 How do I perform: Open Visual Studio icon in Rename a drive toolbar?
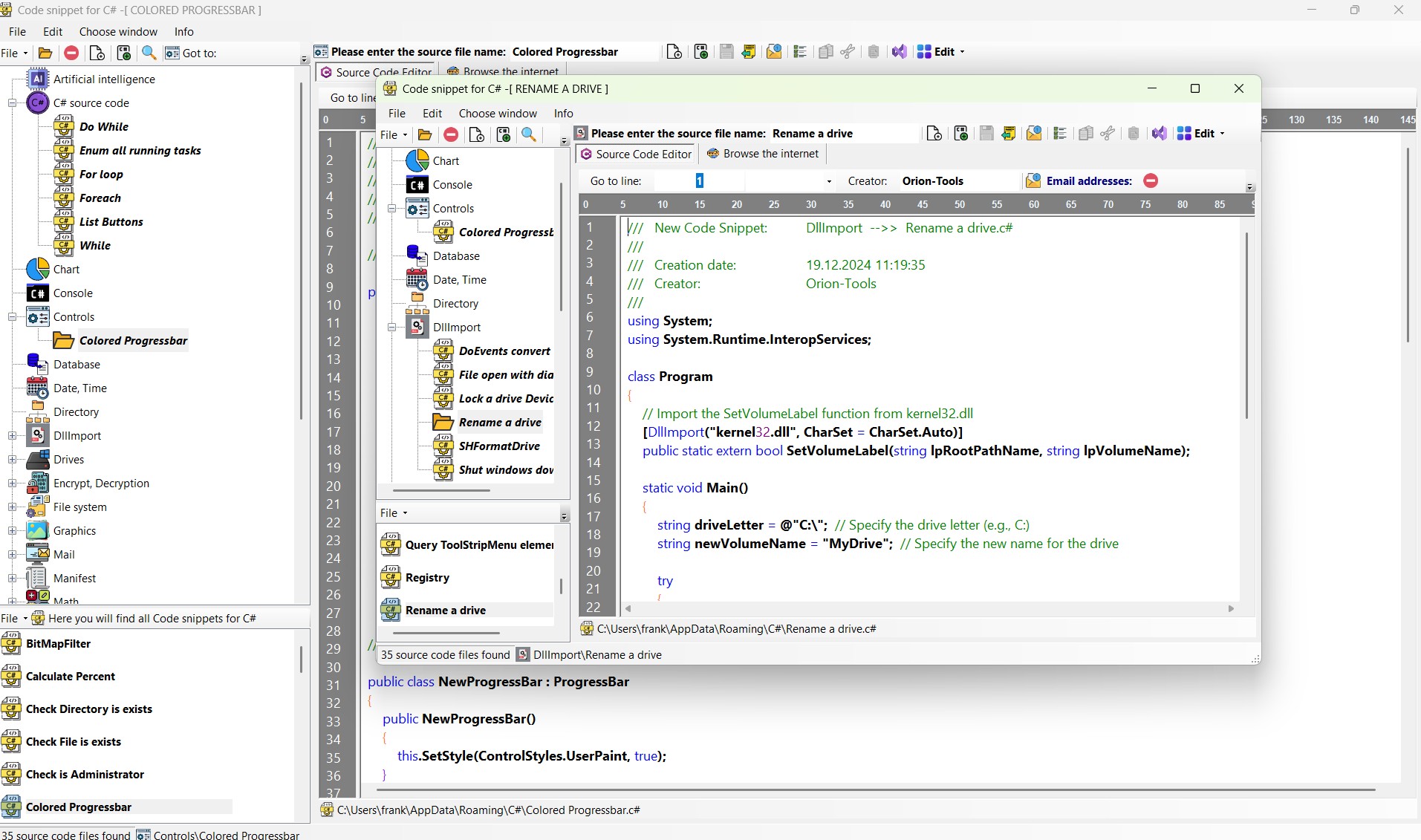tap(1160, 134)
